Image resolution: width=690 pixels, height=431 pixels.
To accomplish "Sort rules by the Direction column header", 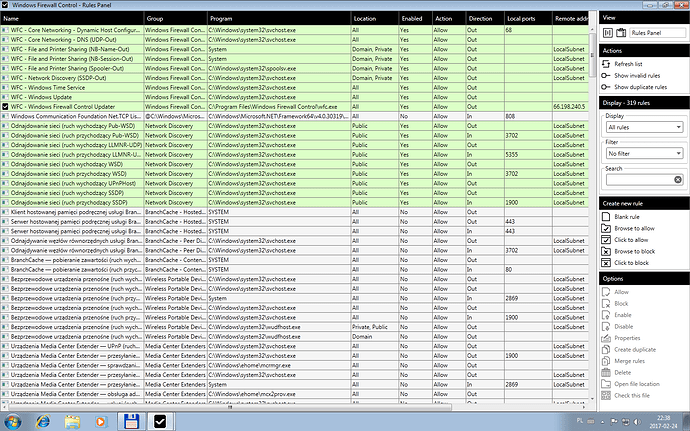I will [484, 18].
